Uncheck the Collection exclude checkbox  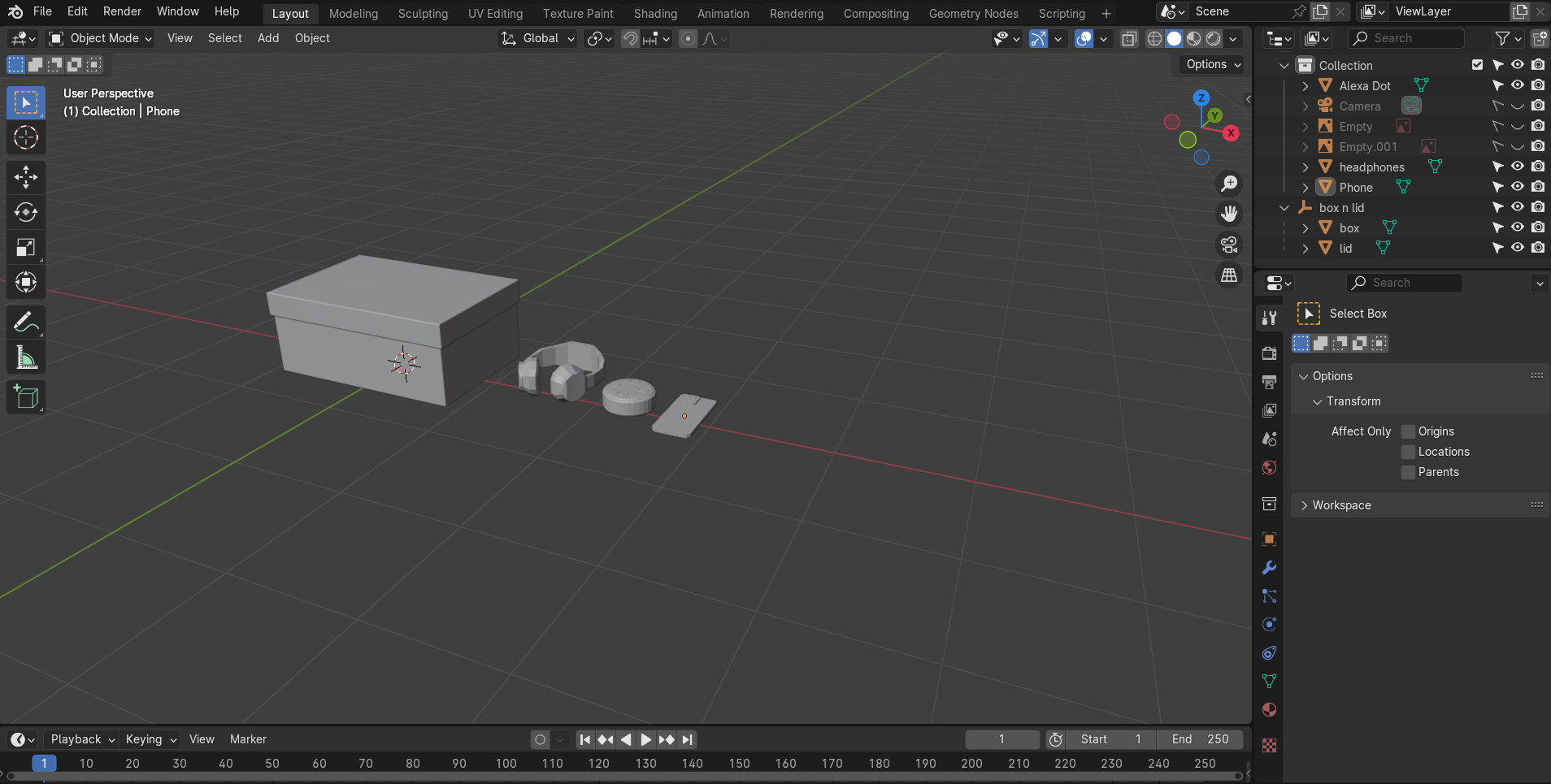click(1477, 65)
